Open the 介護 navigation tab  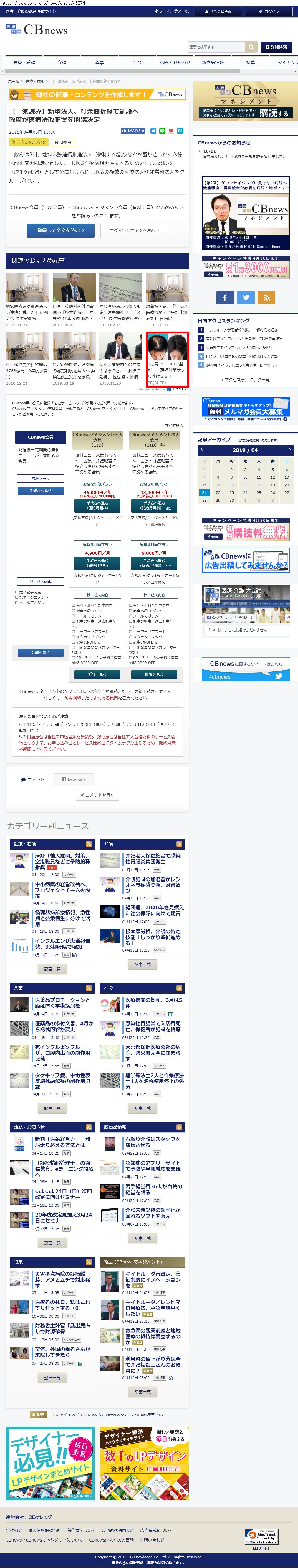click(x=62, y=63)
